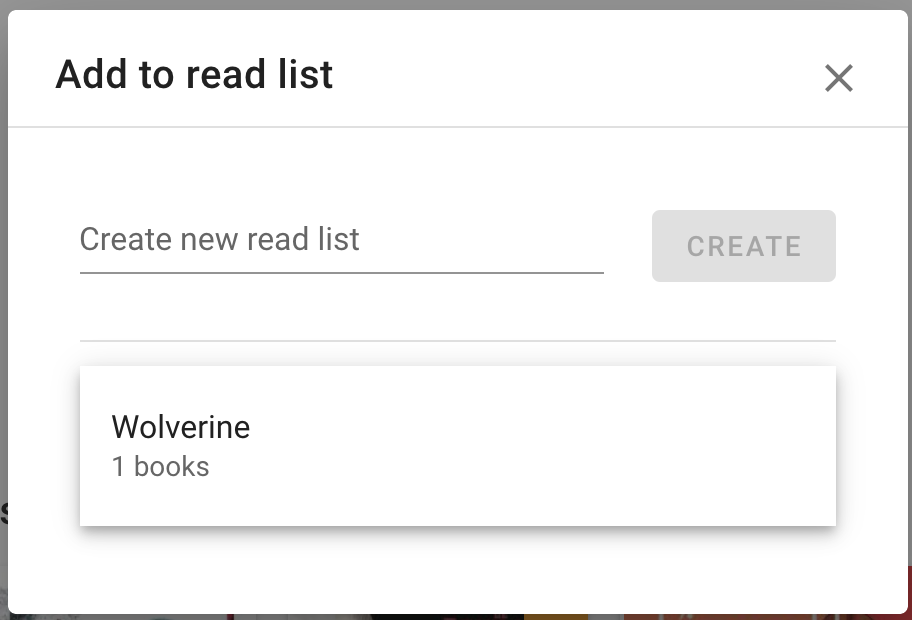Close the Add to read list dialog
Screen dimensions: 912x620
[x=838, y=78]
